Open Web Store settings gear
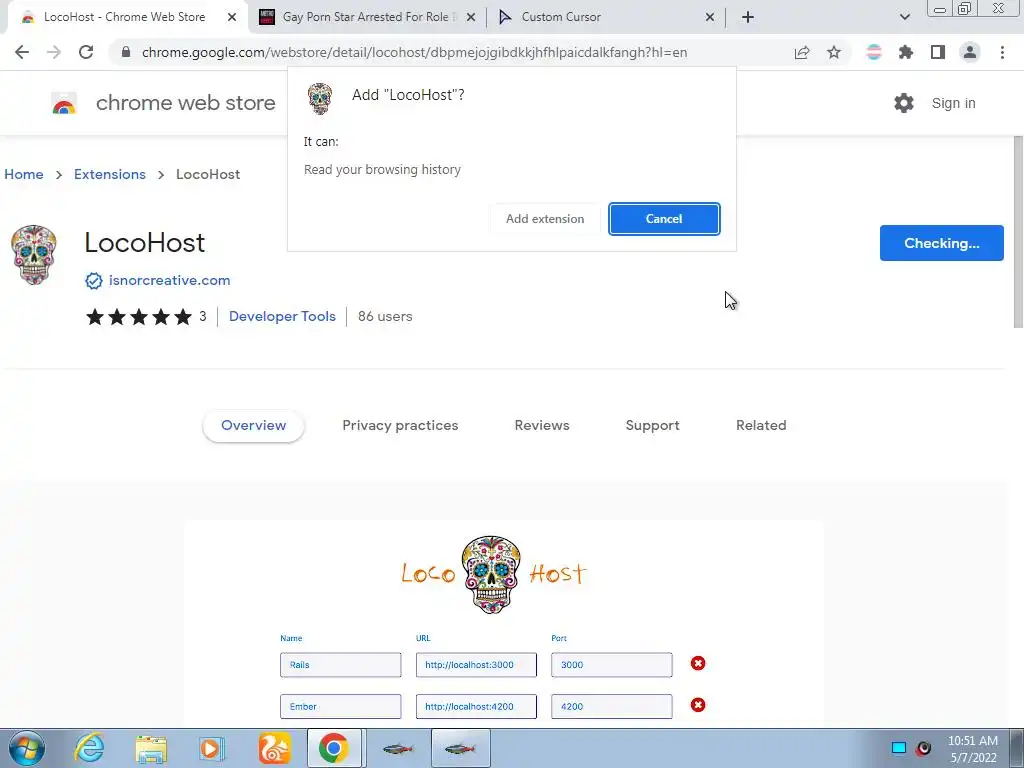This screenshot has width=1024, height=768. click(x=904, y=103)
